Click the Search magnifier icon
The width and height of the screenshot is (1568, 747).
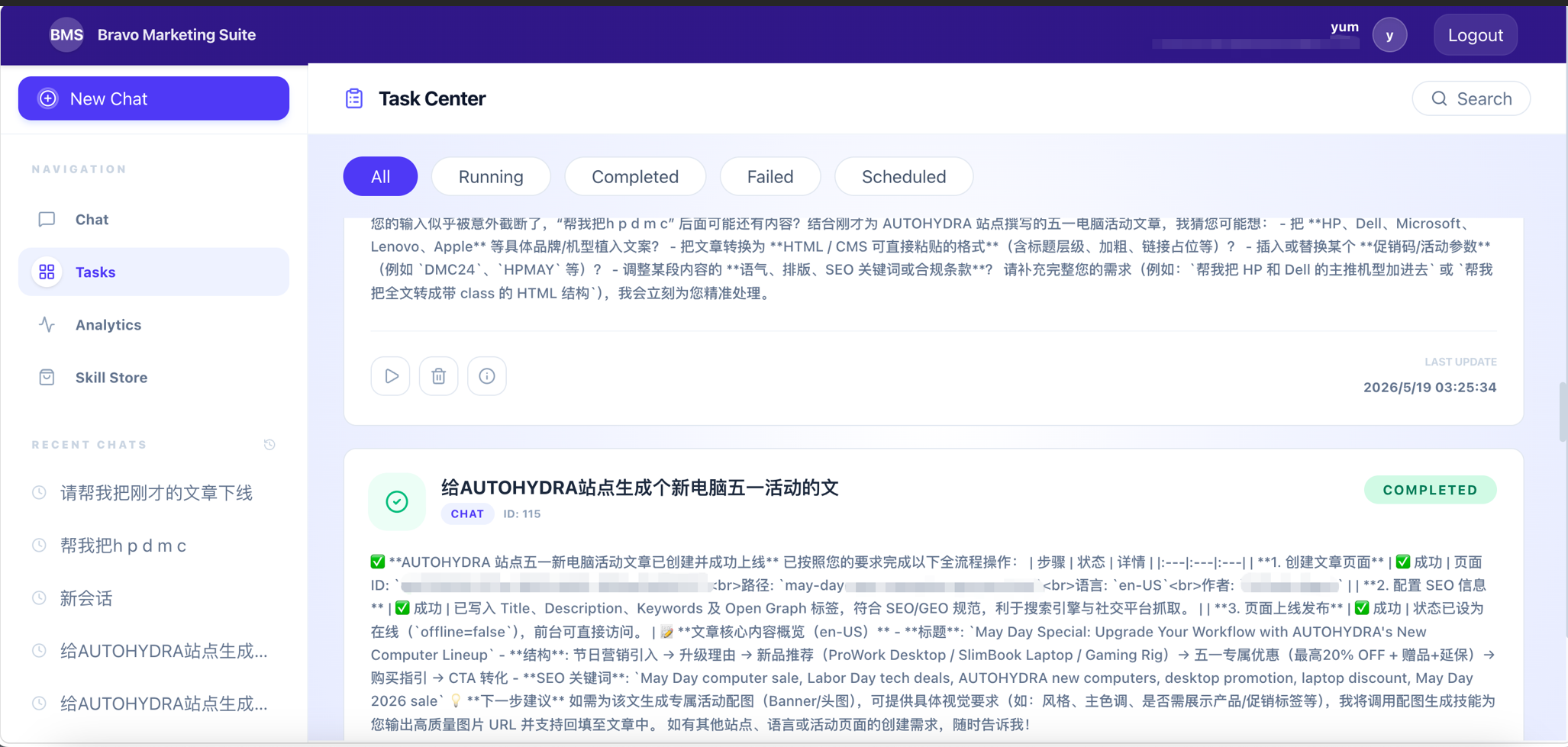point(1439,98)
